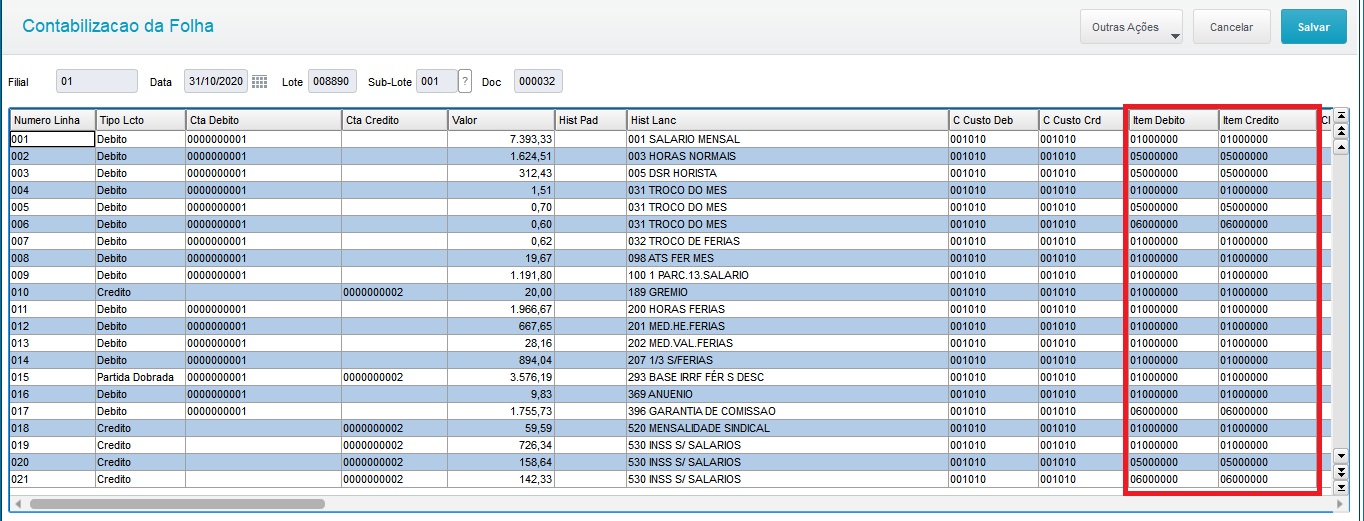
Task: Click the Tipo Lcto column header
Action: (x=139, y=120)
